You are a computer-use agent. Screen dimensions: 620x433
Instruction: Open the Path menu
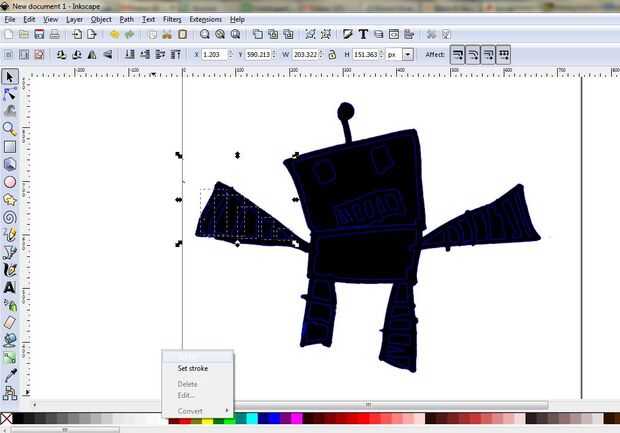[127, 19]
